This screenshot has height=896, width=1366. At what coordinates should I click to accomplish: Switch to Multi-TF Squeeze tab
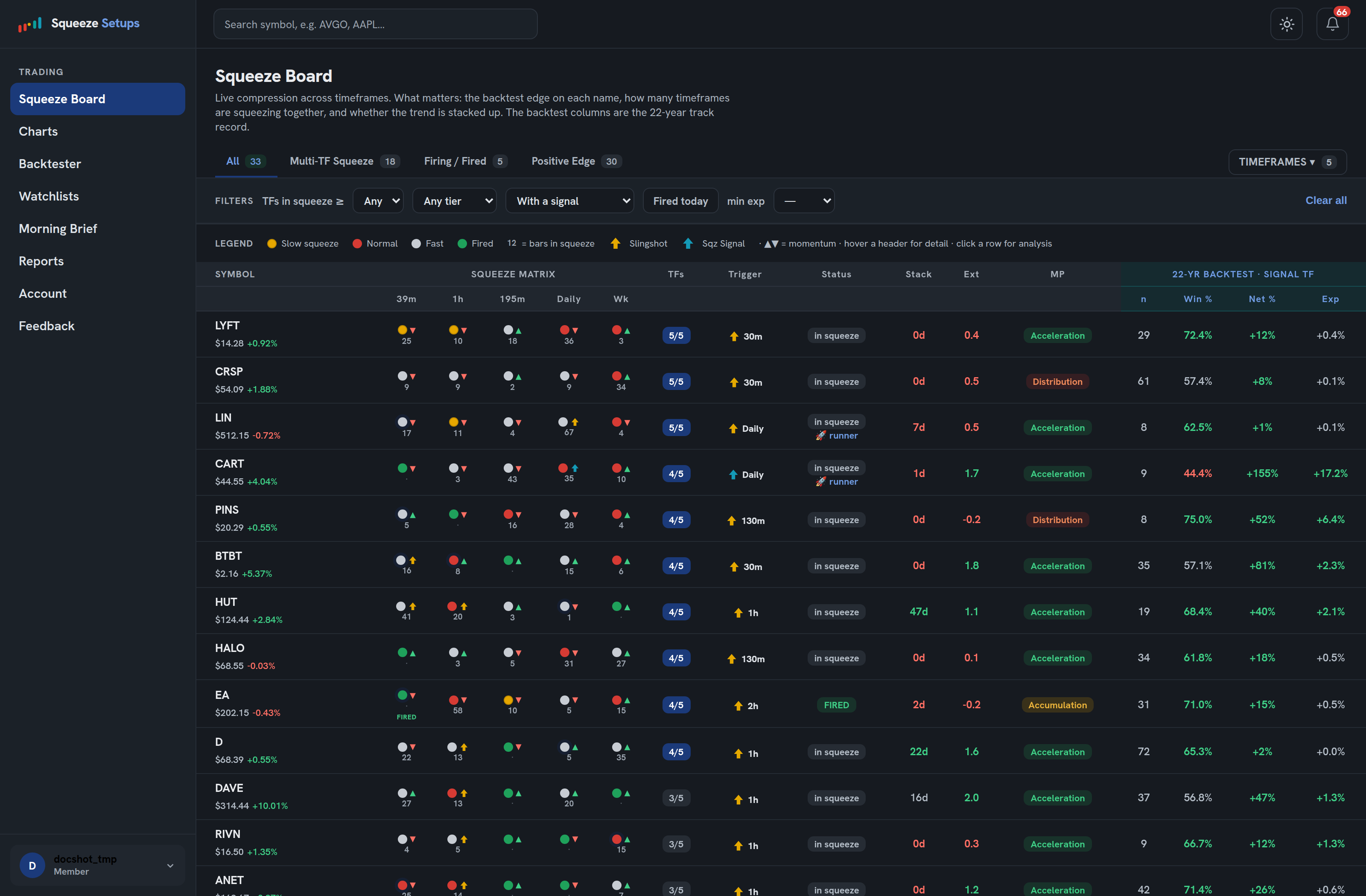click(344, 161)
